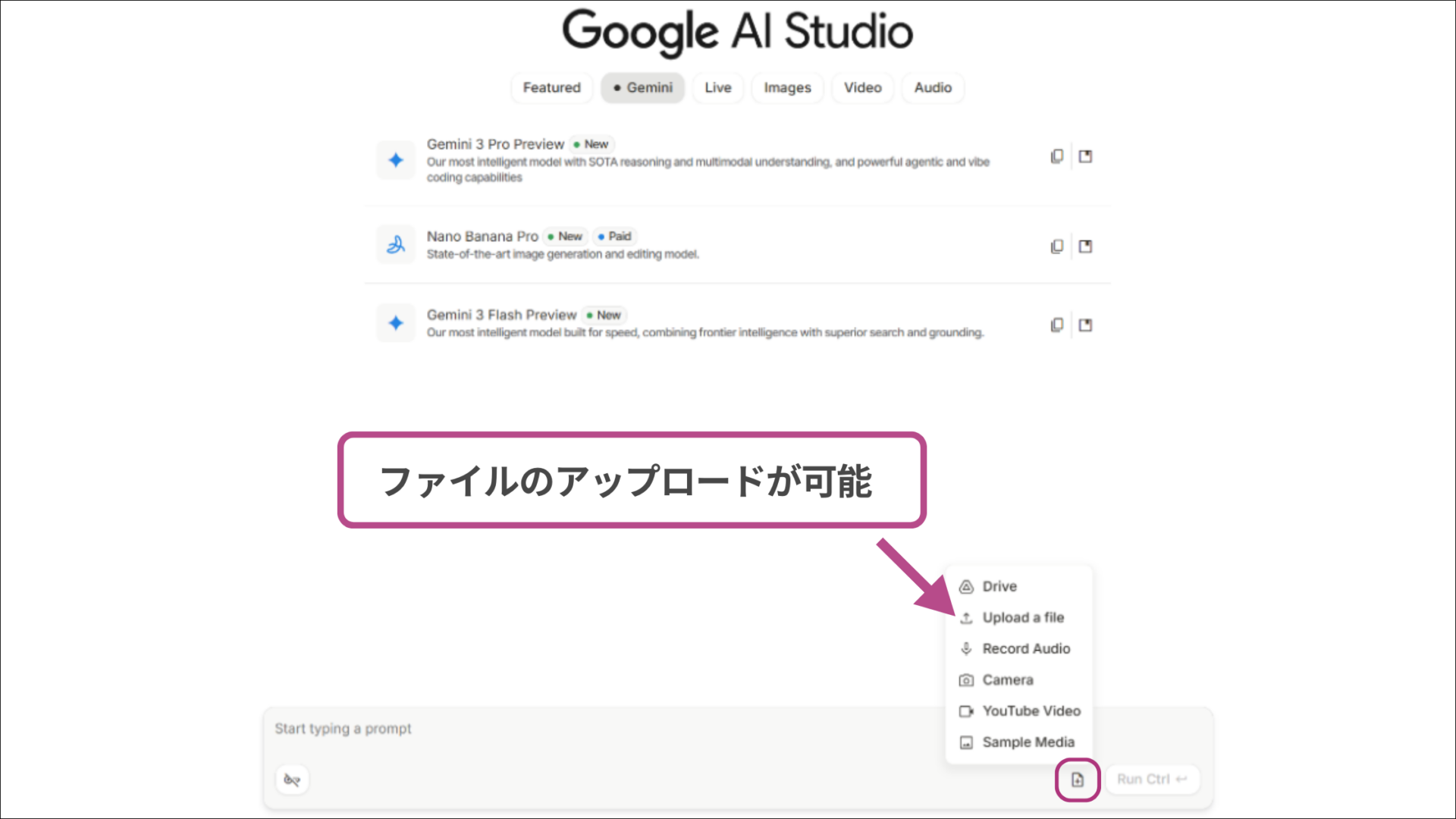This screenshot has height=819, width=1456.
Task: Open Gemini 3 Flash Preview in new prompt
Action: (x=1085, y=325)
